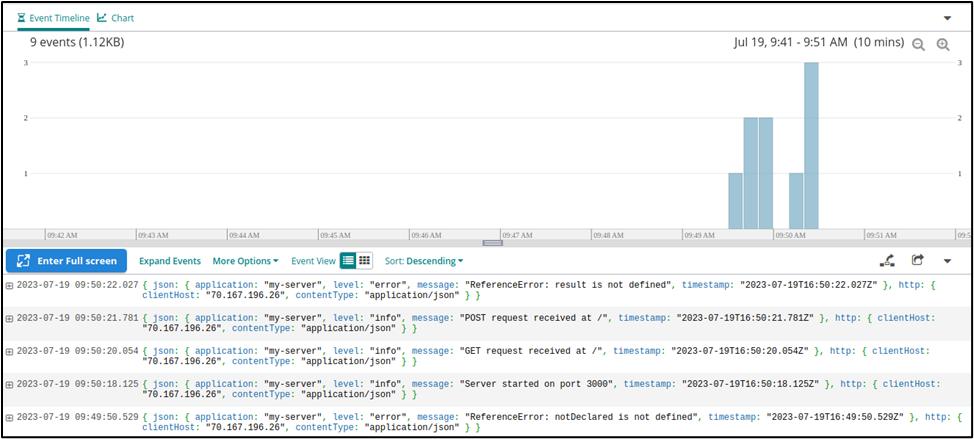Click the timeline resize handle below chart
The image size is (974, 439).
pyautogui.click(x=492, y=243)
